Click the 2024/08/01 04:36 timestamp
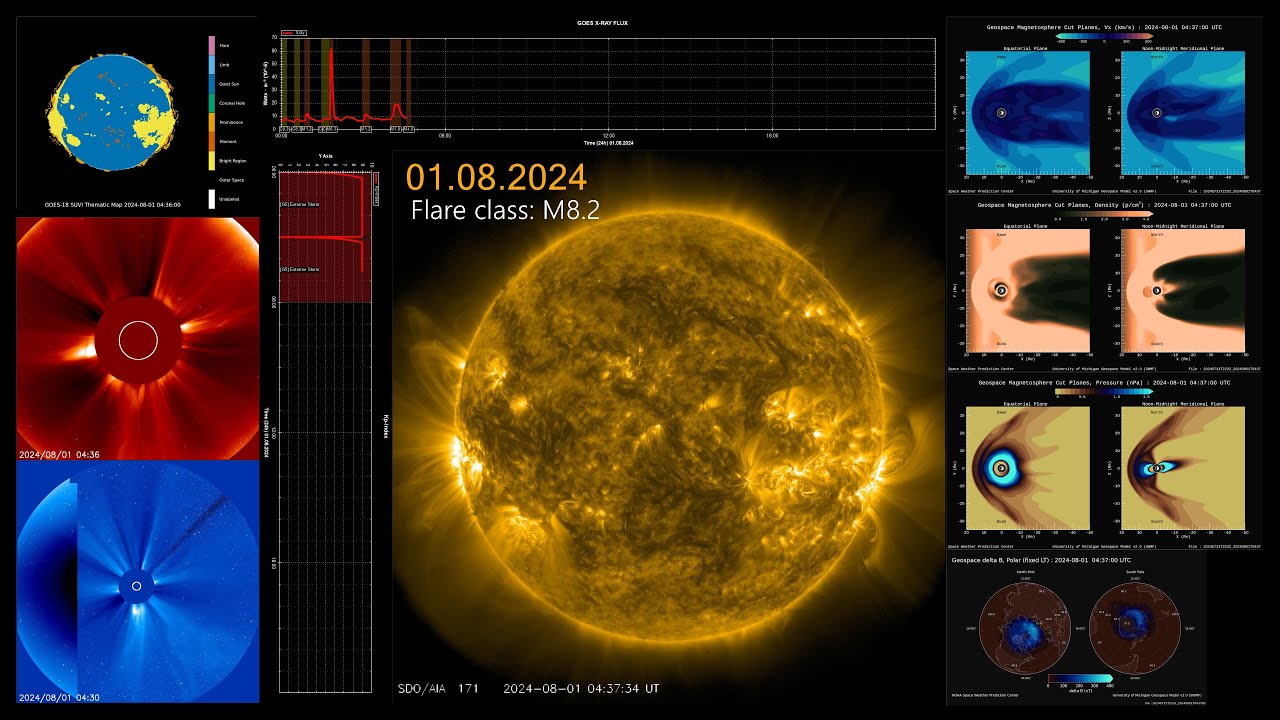This screenshot has width=1280, height=720. tap(59, 454)
